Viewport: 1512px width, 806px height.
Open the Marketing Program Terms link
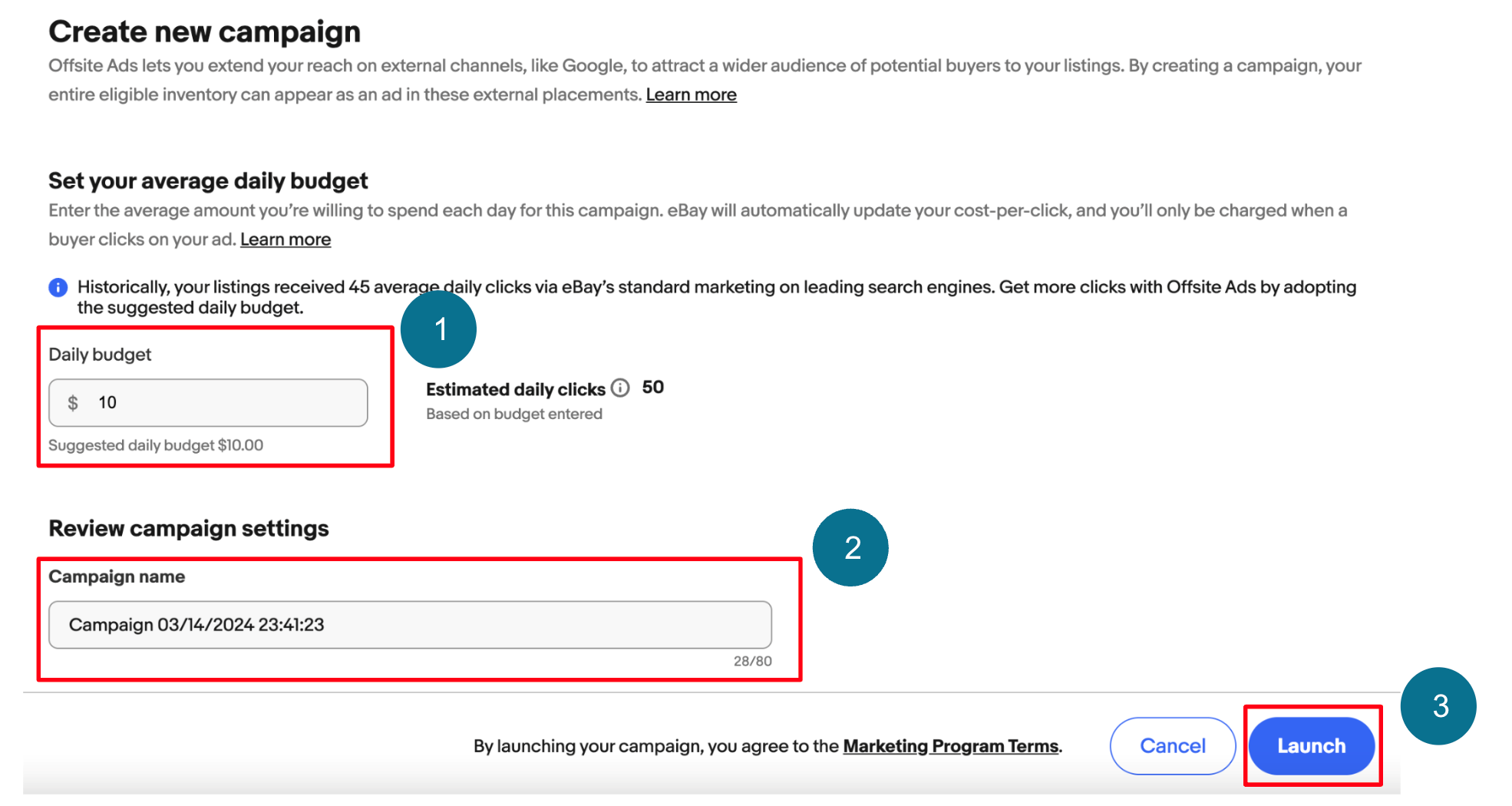coord(950,745)
